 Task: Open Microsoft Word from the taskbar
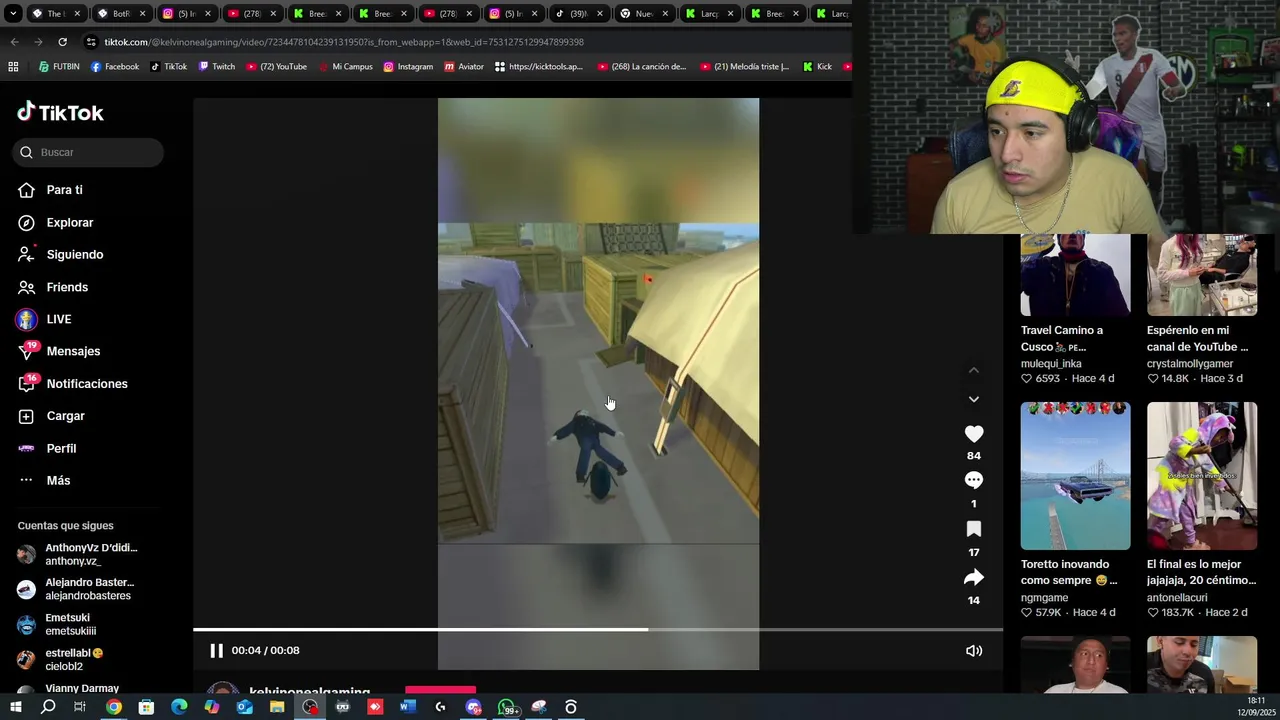(408, 707)
